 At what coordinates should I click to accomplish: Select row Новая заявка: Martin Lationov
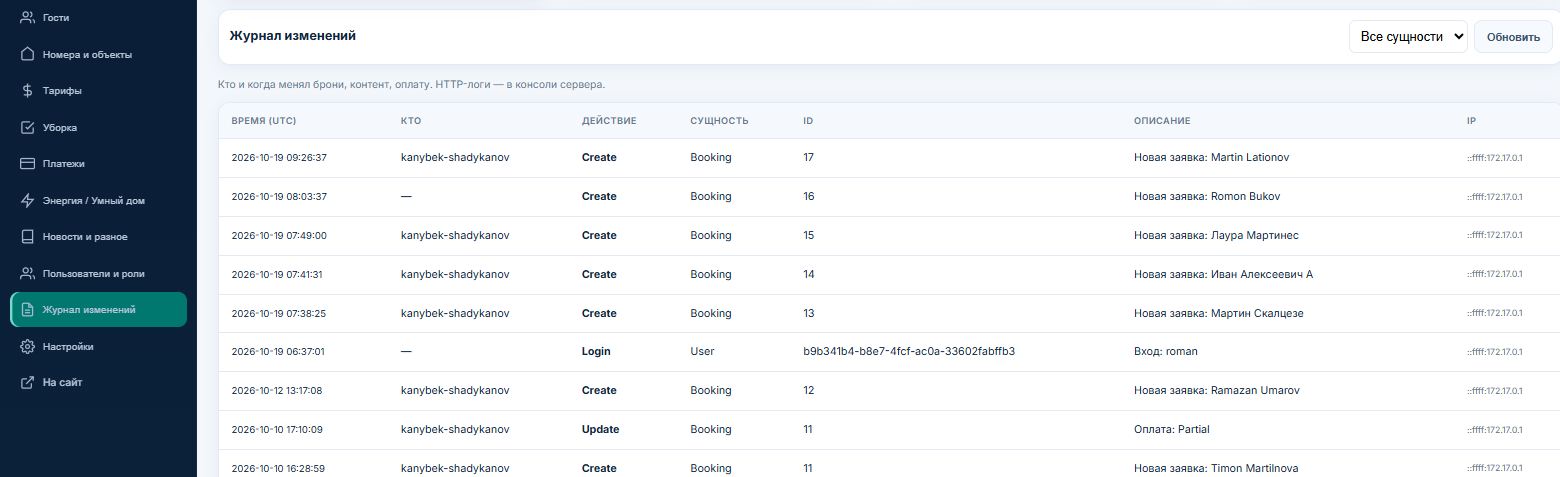pos(889,158)
